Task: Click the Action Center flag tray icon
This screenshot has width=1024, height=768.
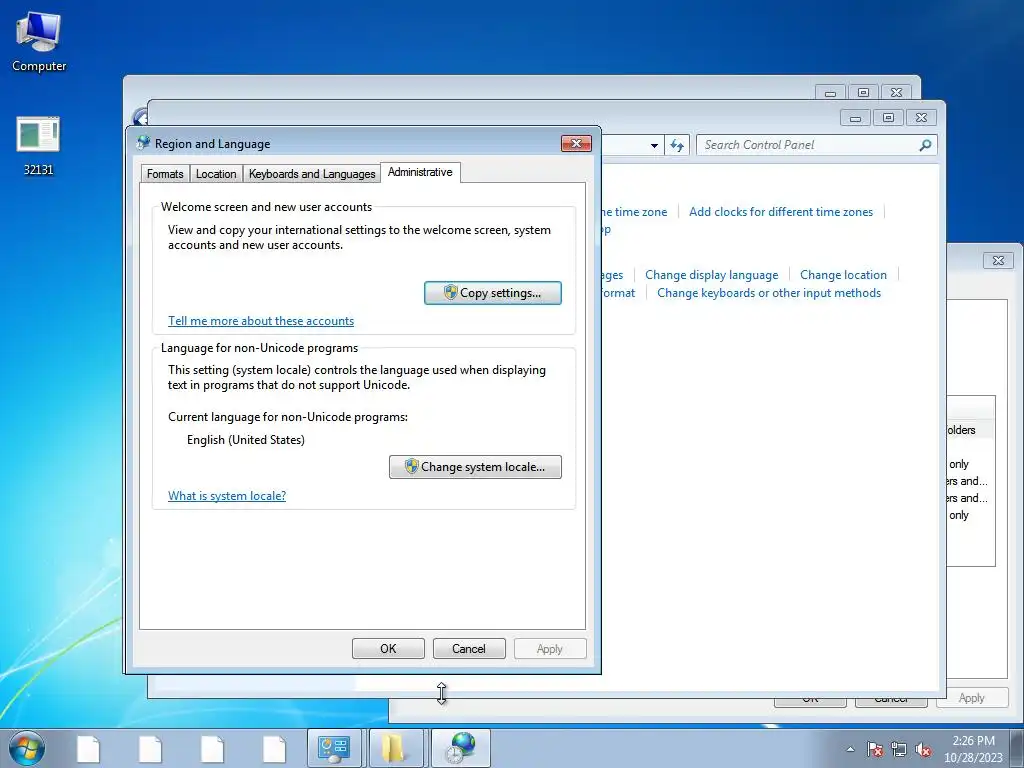Action: (x=874, y=749)
